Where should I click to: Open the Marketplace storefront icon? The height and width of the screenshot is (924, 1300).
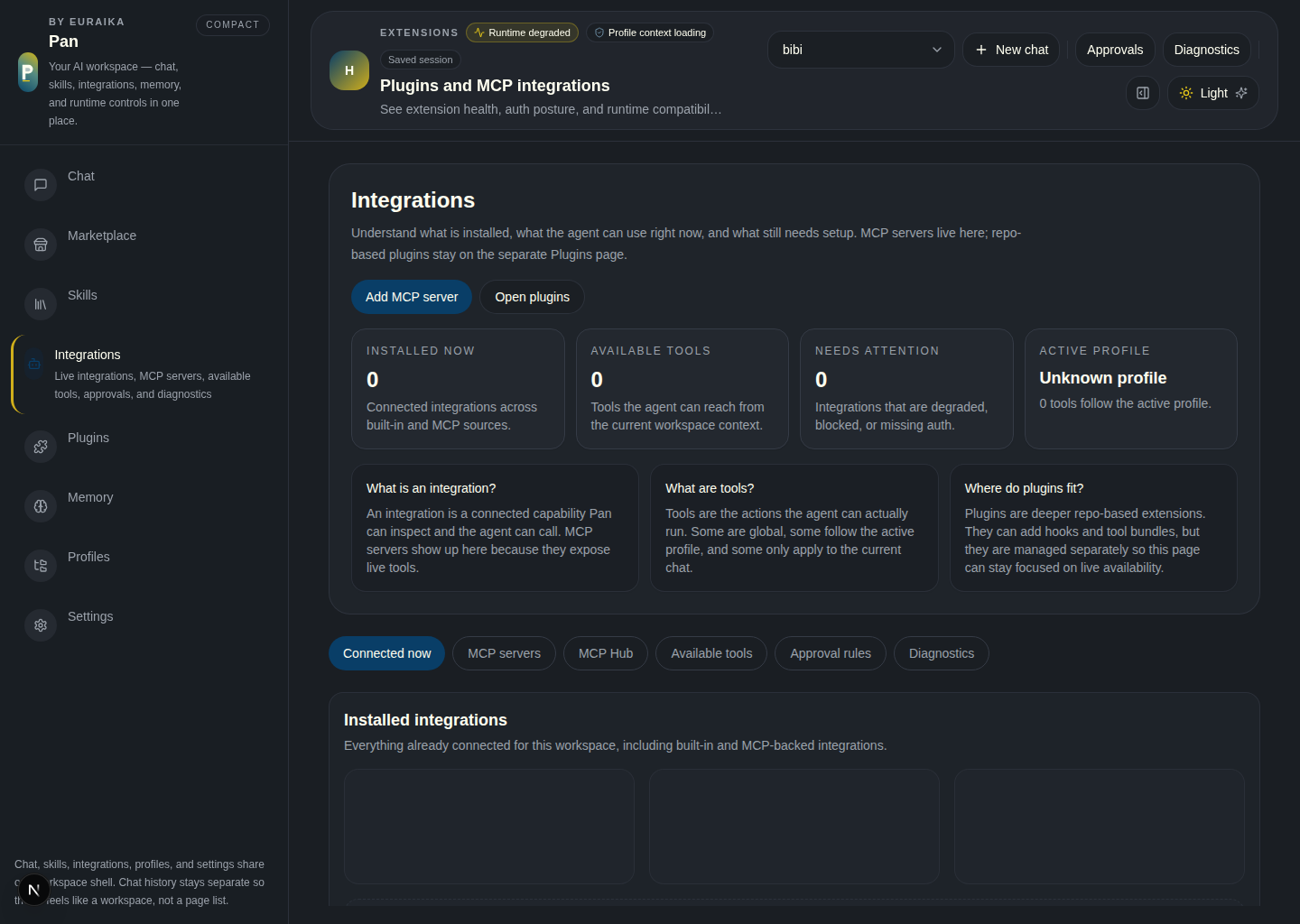point(41,245)
